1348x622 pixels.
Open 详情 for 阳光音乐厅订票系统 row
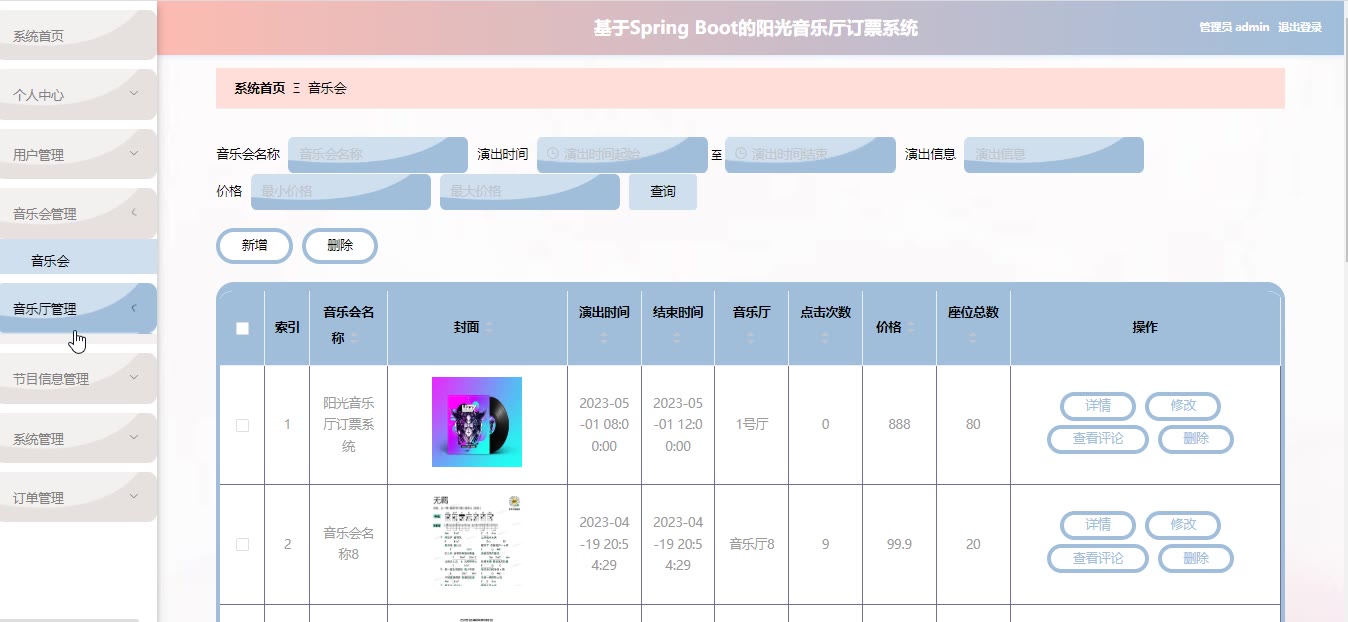(1098, 406)
